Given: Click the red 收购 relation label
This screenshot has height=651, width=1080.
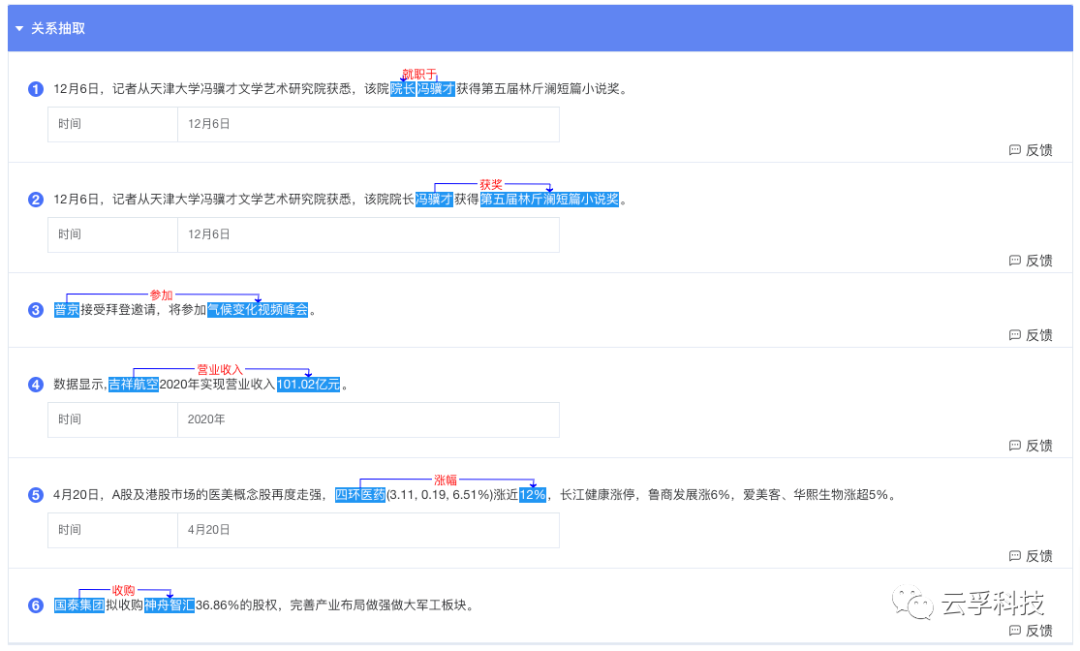Looking at the screenshot, I should click(x=124, y=590).
